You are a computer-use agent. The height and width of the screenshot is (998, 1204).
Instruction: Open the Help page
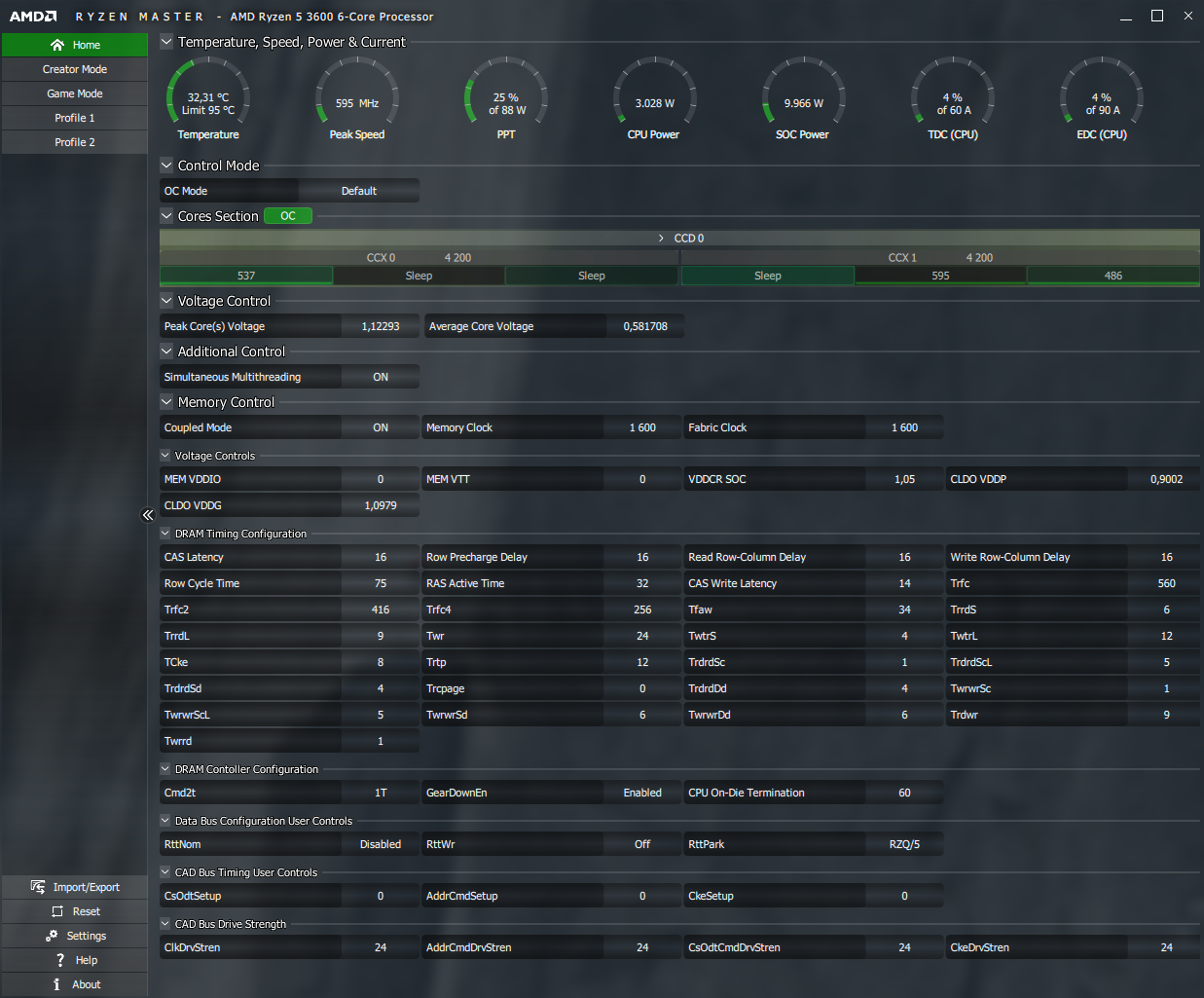click(x=74, y=960)
